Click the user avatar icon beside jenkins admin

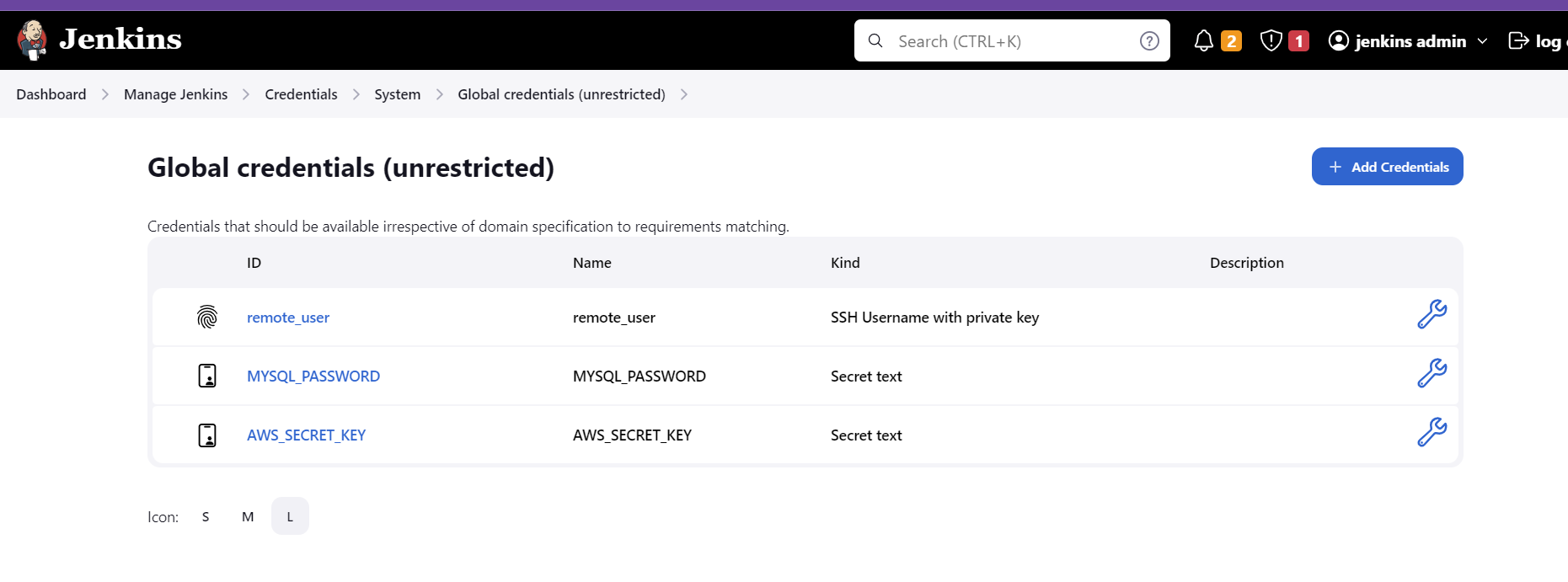1338,40
